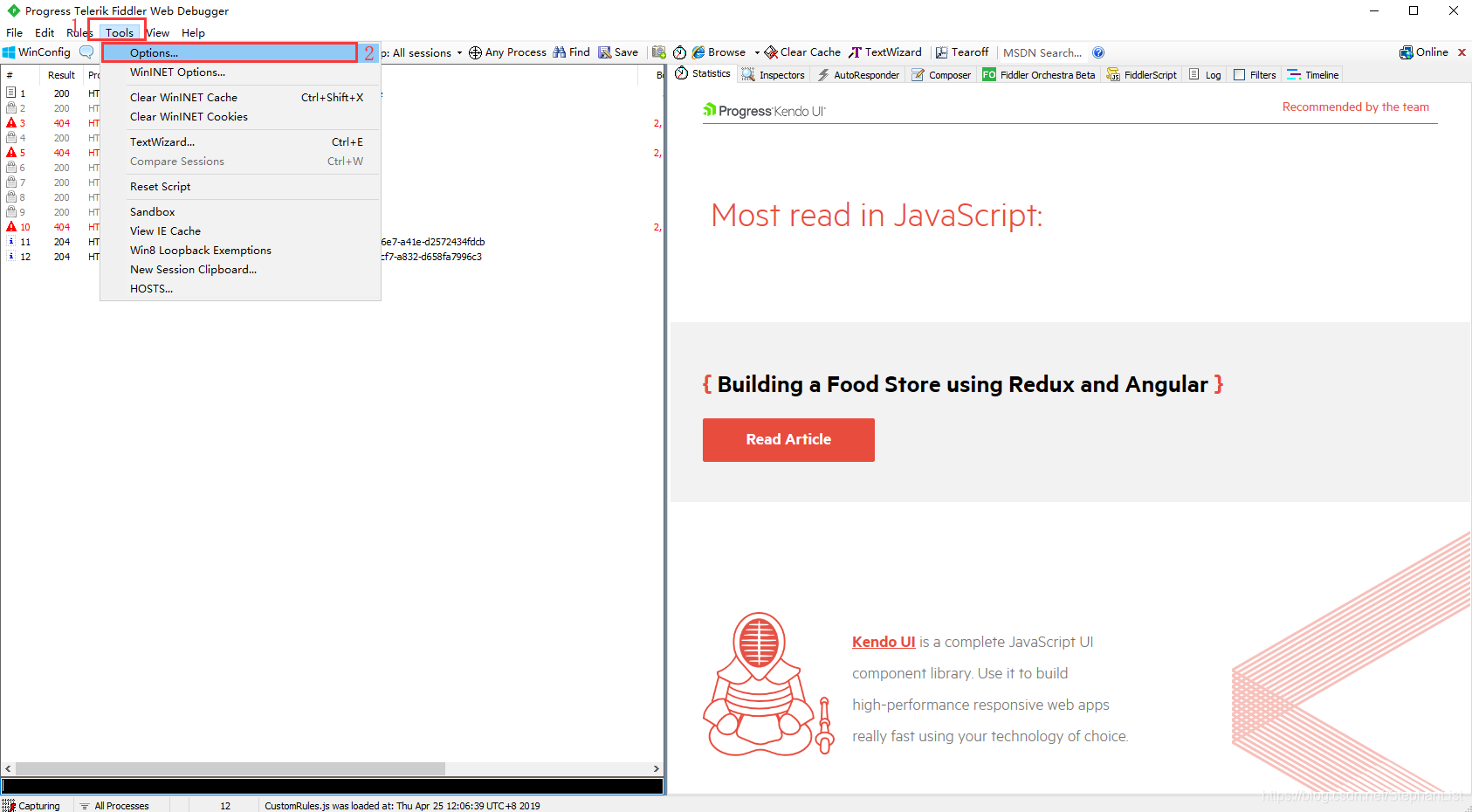
Task: Open the View menu
Action: pyautogui.click(x=158, y=33)
